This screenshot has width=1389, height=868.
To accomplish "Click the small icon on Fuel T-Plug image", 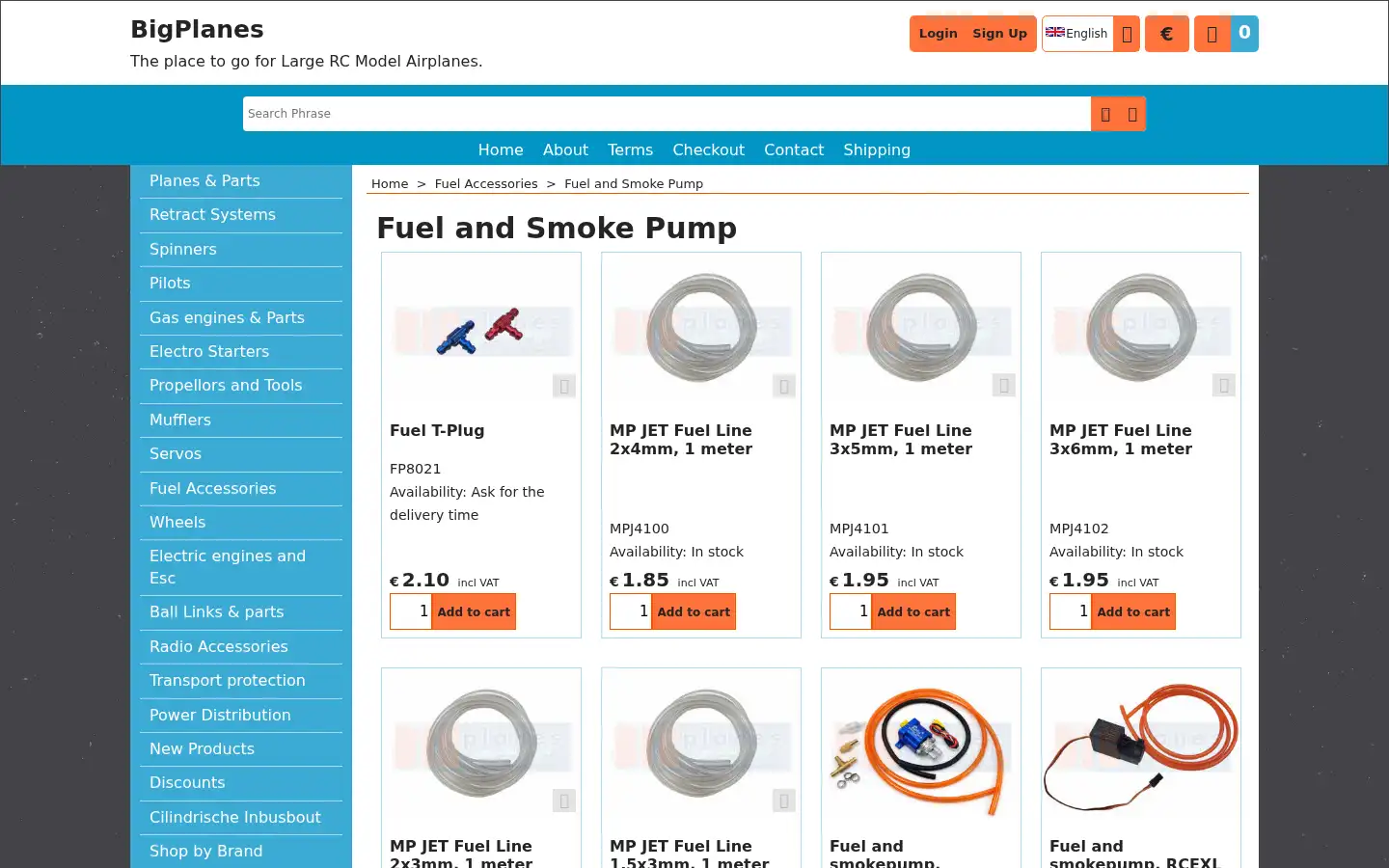I will click(564, 386).
